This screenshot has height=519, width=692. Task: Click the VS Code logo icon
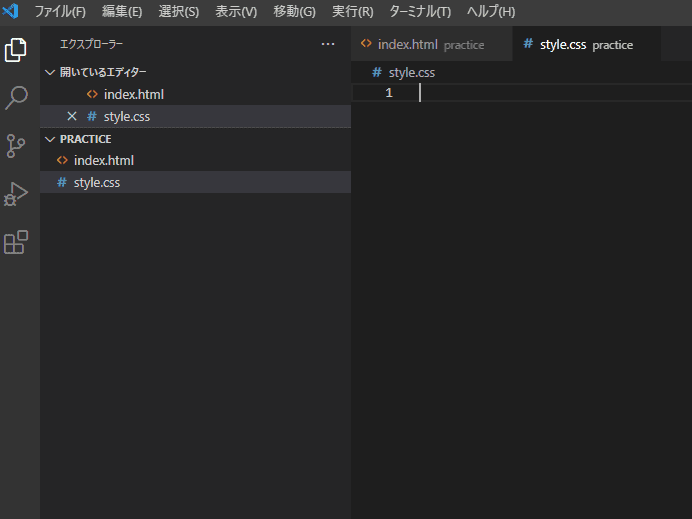pos(12,12)
